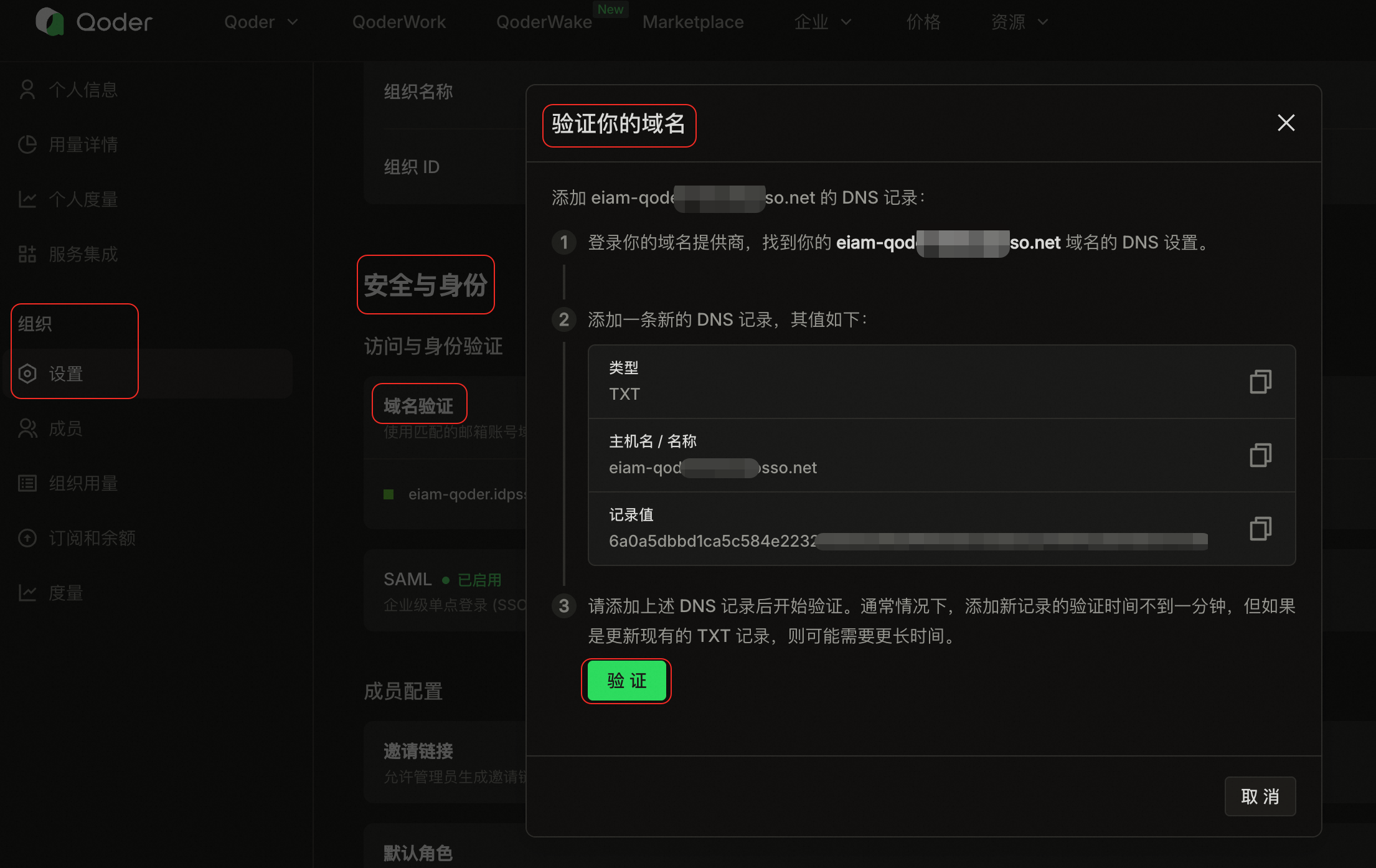Click the 默认角色 setting title
This screenshot has width=1376, height=868.
click(x=418, y=853)
